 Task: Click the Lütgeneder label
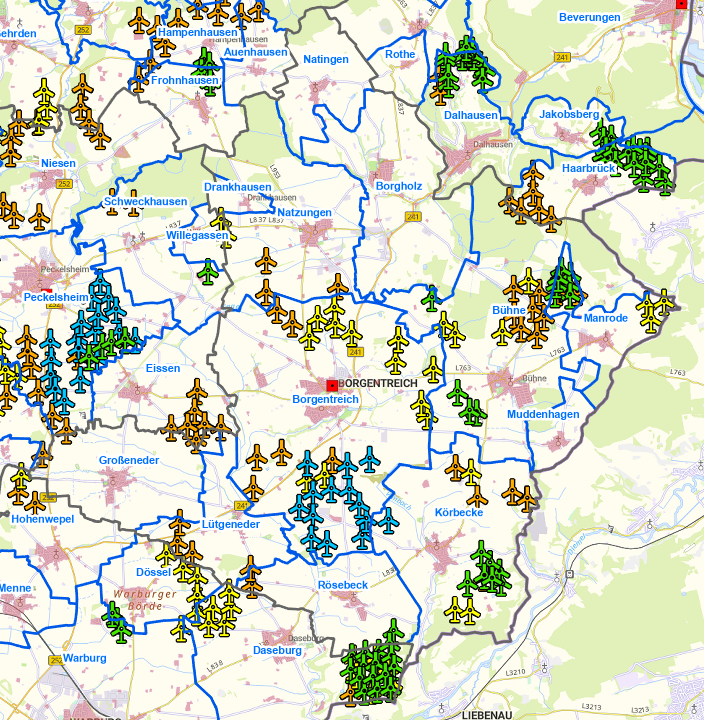(x=231, y=524)
